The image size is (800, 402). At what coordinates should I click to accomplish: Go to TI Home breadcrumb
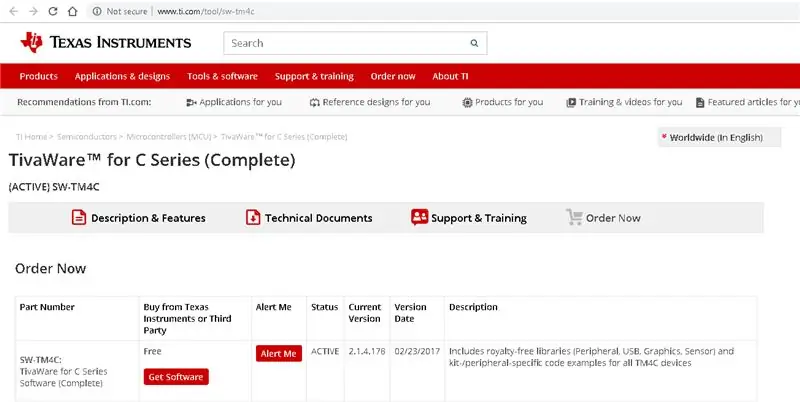31,137
